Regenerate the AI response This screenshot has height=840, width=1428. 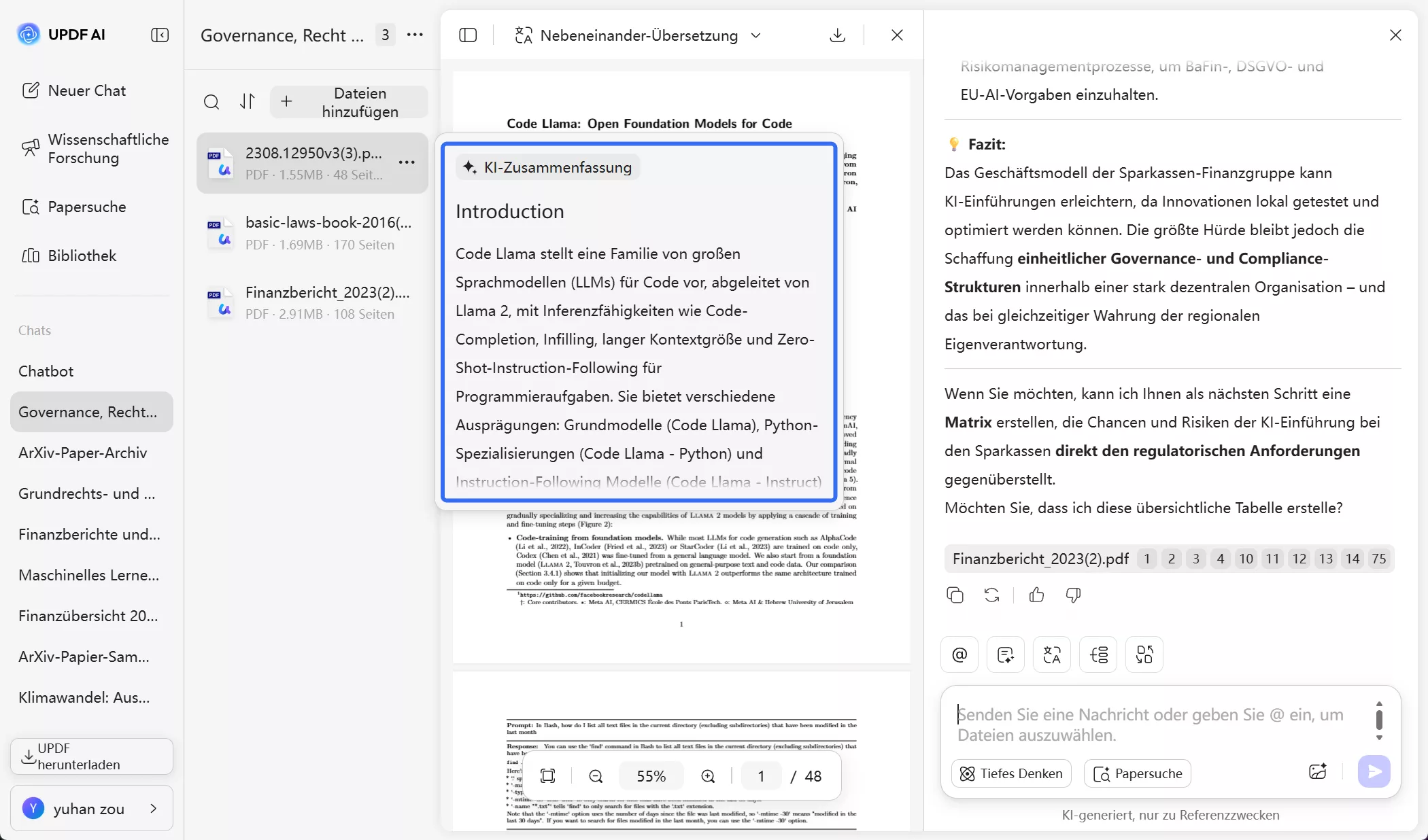992,595
